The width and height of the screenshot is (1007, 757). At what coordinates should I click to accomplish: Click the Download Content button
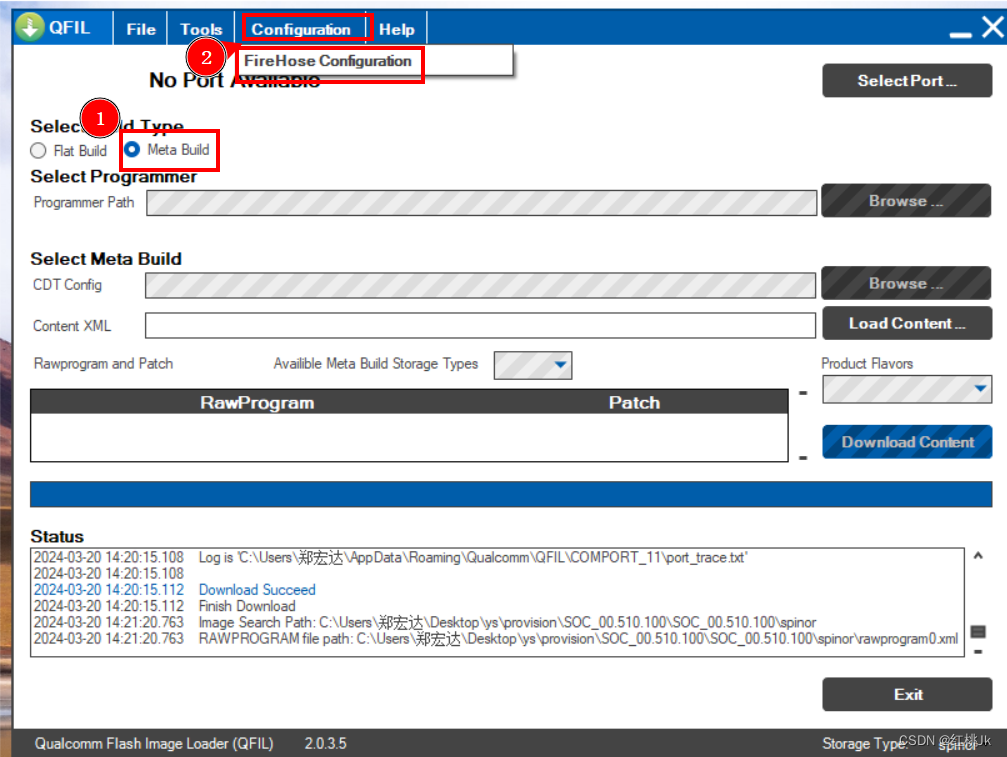click(907, 442)
